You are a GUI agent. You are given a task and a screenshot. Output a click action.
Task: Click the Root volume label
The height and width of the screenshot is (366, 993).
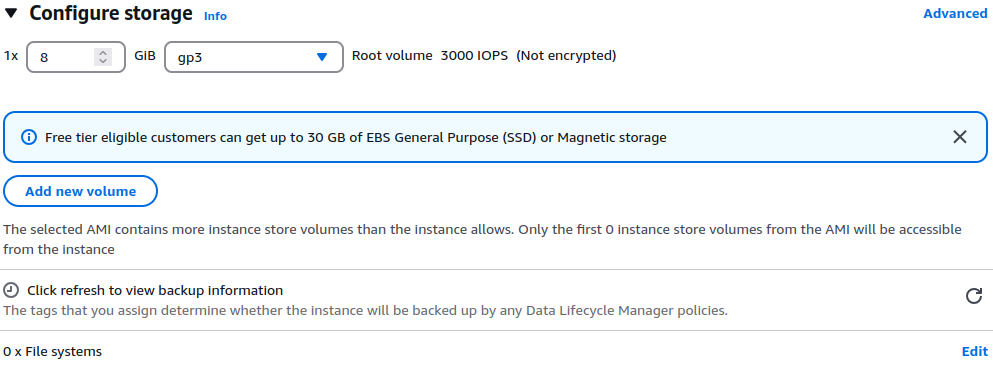click(x=392, y=56)
